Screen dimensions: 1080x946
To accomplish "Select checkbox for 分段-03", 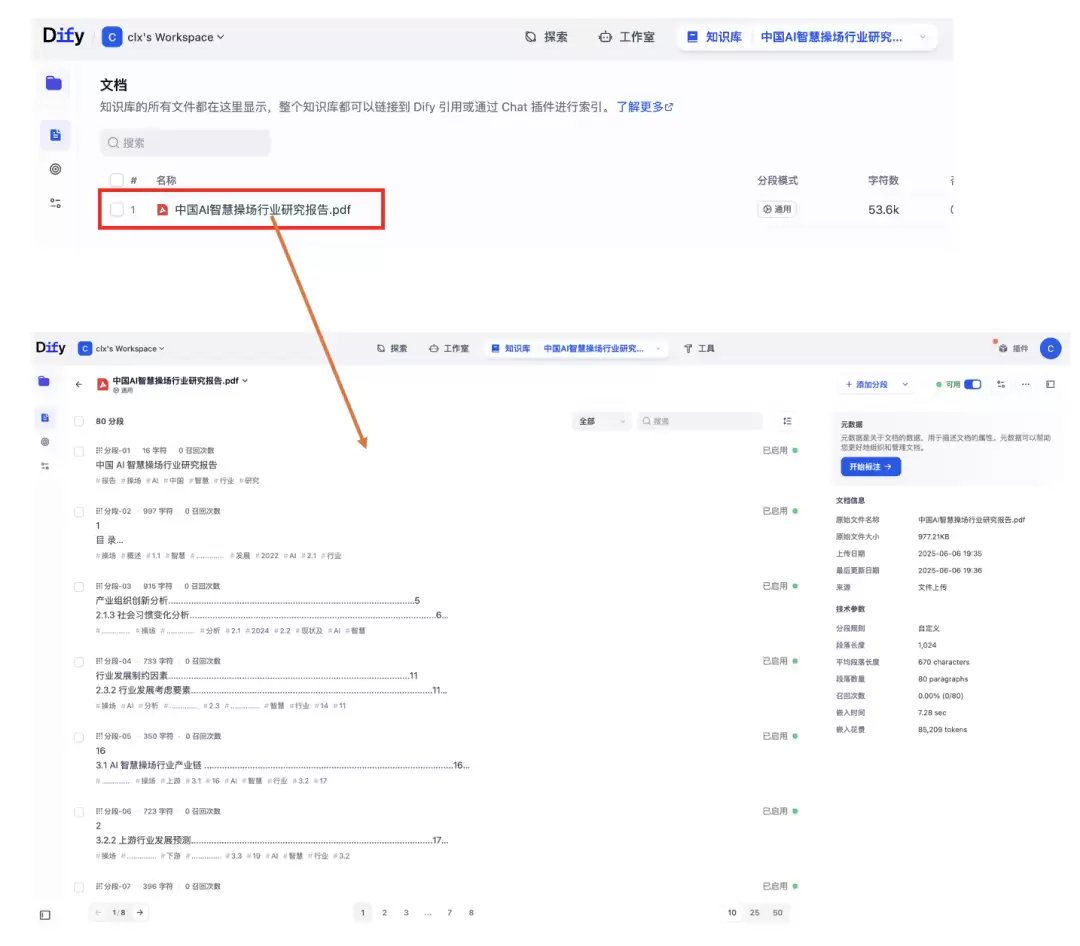I will coord(79,587).
